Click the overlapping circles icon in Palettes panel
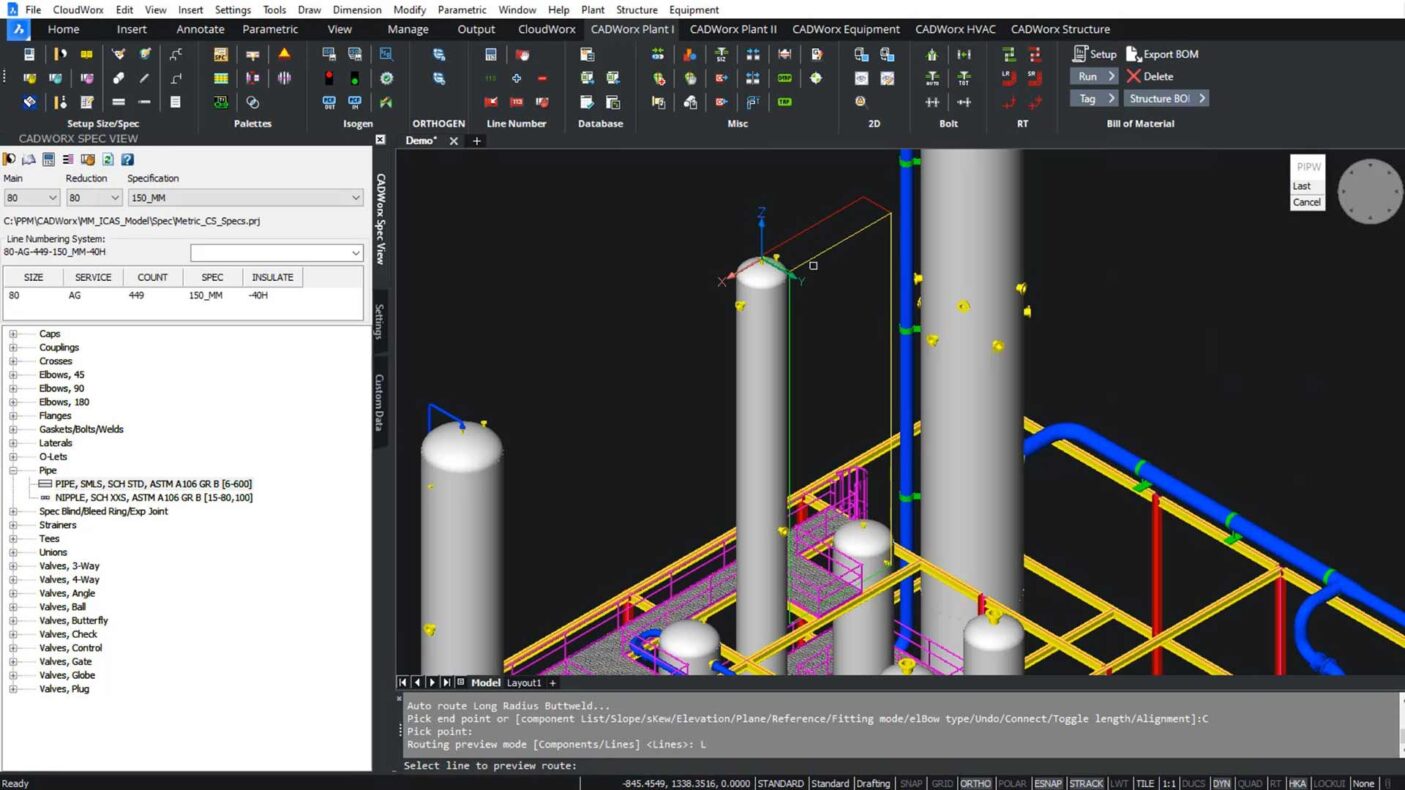 [x=253, y=102]
